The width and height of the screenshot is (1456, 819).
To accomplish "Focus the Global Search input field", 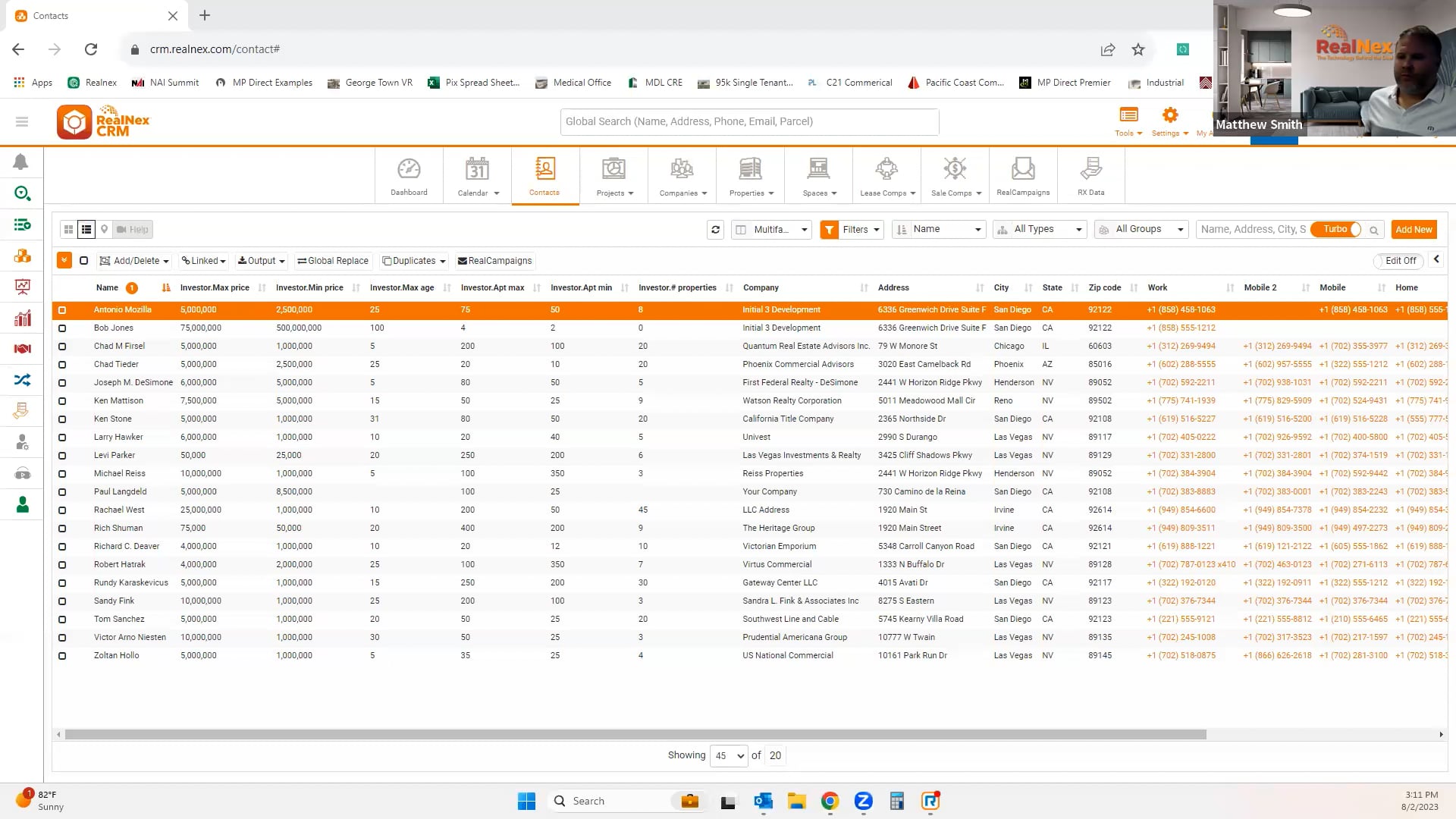I will coord(749,121).
